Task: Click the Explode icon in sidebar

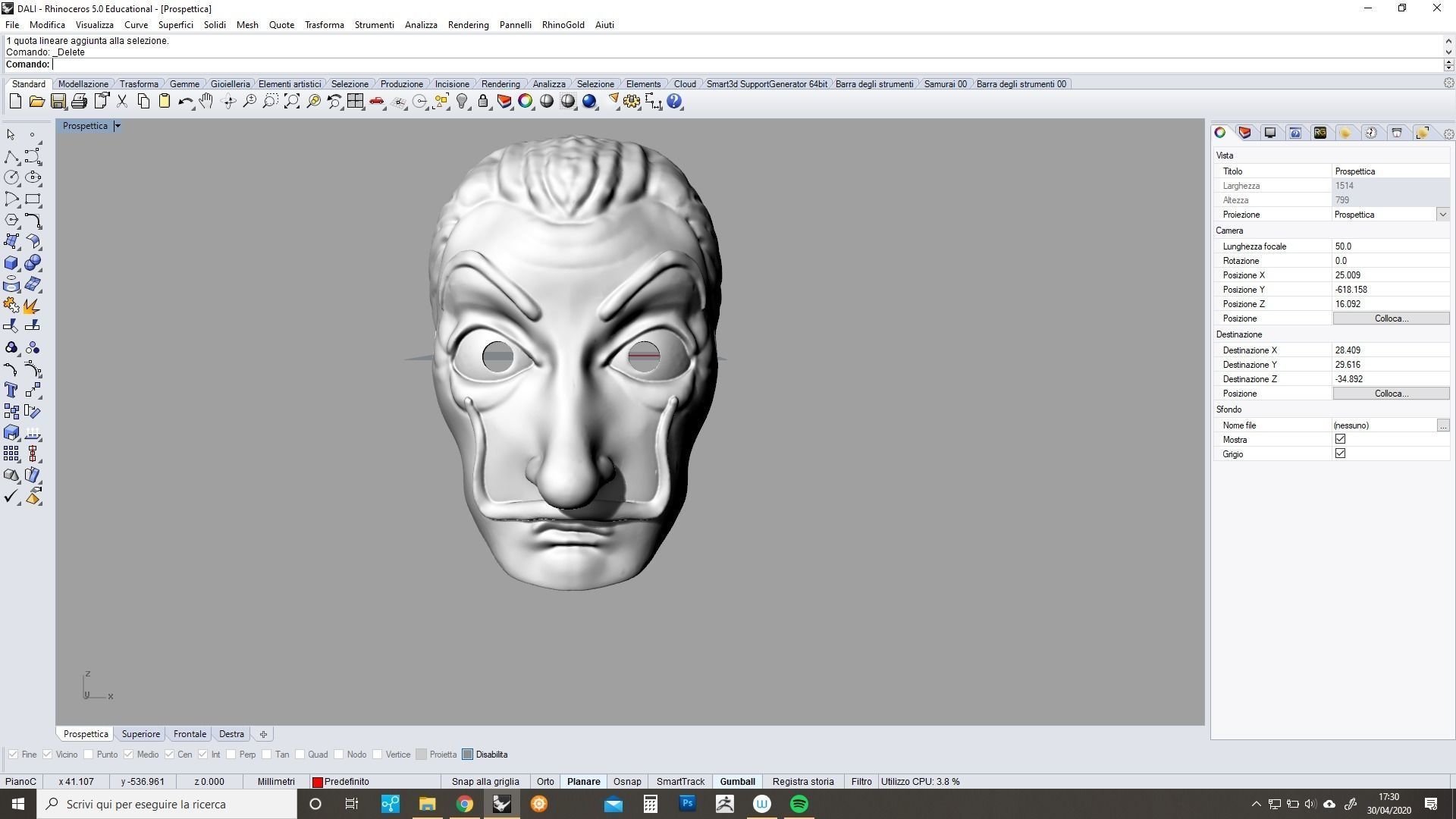Action: coord(33,306)
